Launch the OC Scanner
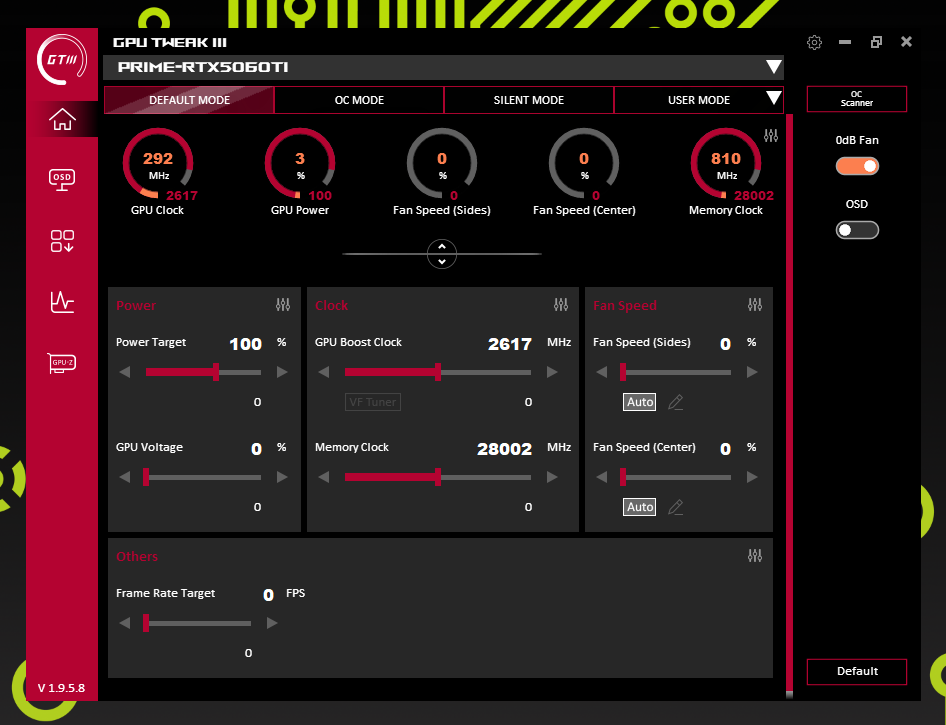The image size is (946, 725). click(857, 99)
